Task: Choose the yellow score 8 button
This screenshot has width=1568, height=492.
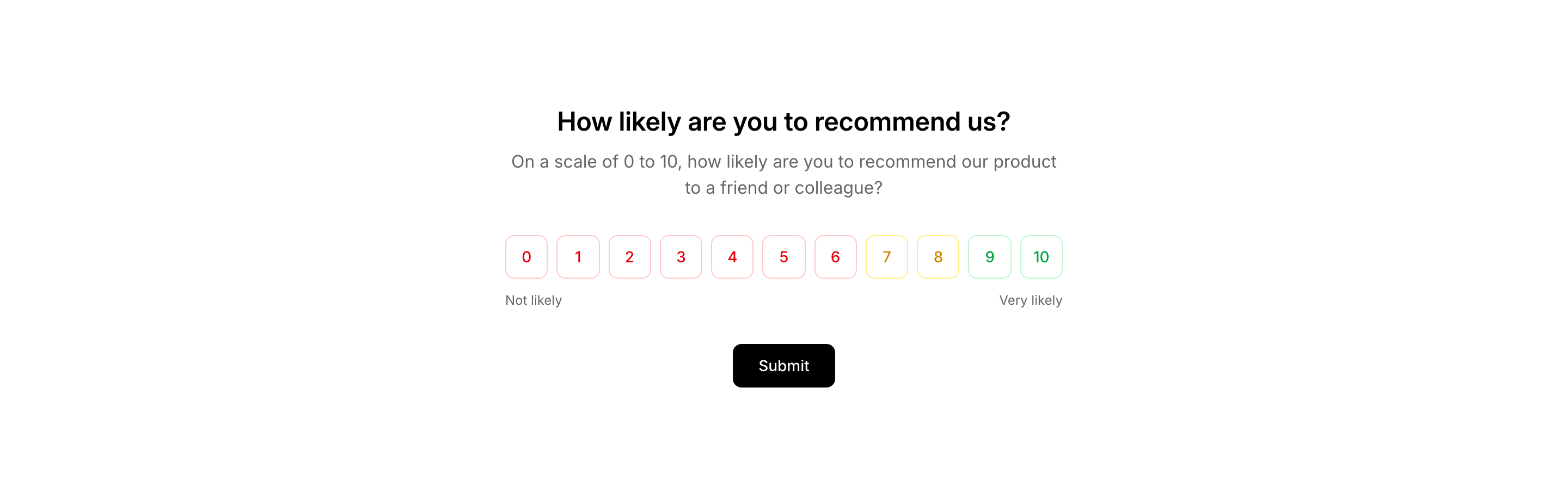Action: 938,257
